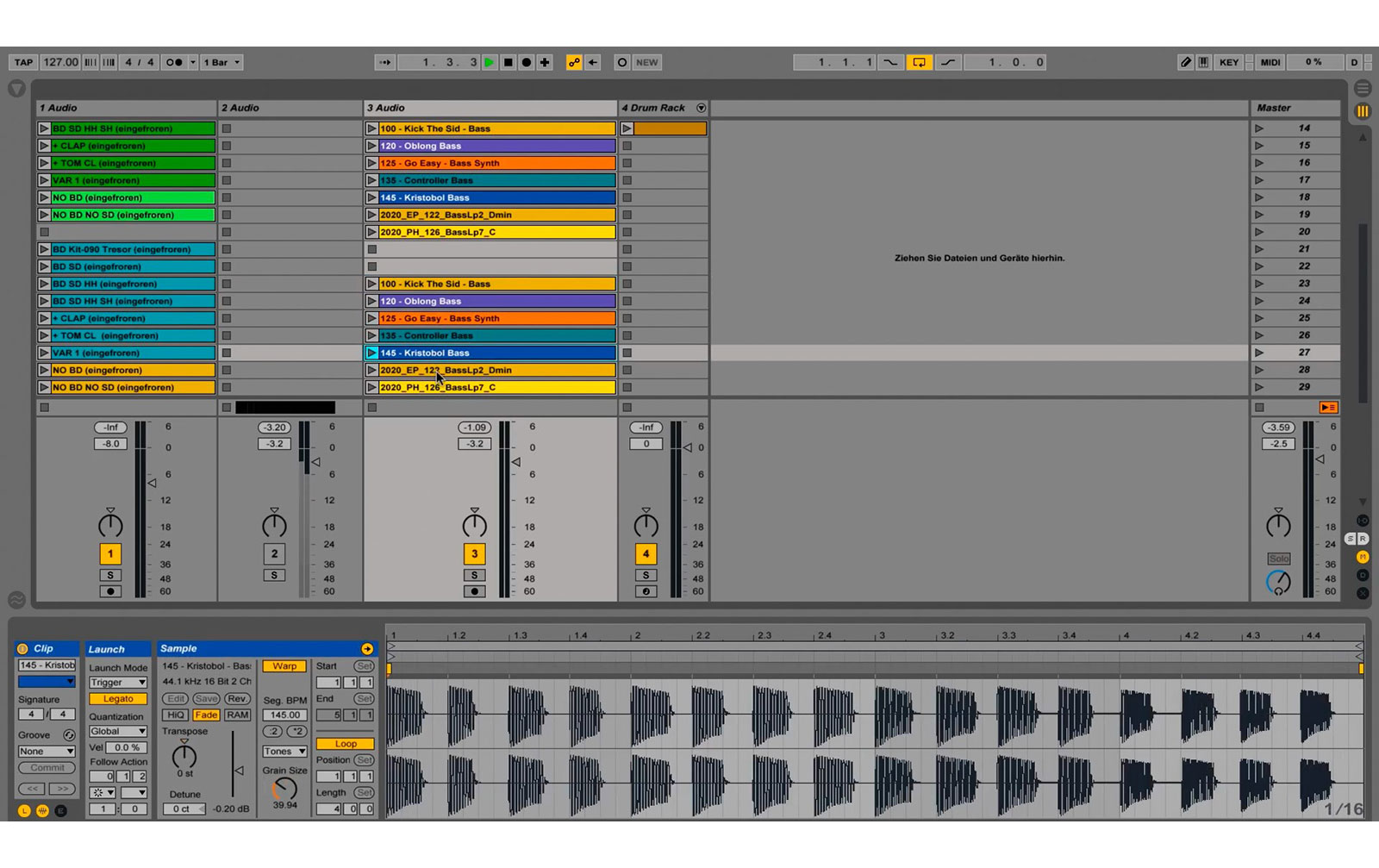Viewport: 1379px width, 868px height.
Task: Click the Overdub plus button
Action: (545, 62)
